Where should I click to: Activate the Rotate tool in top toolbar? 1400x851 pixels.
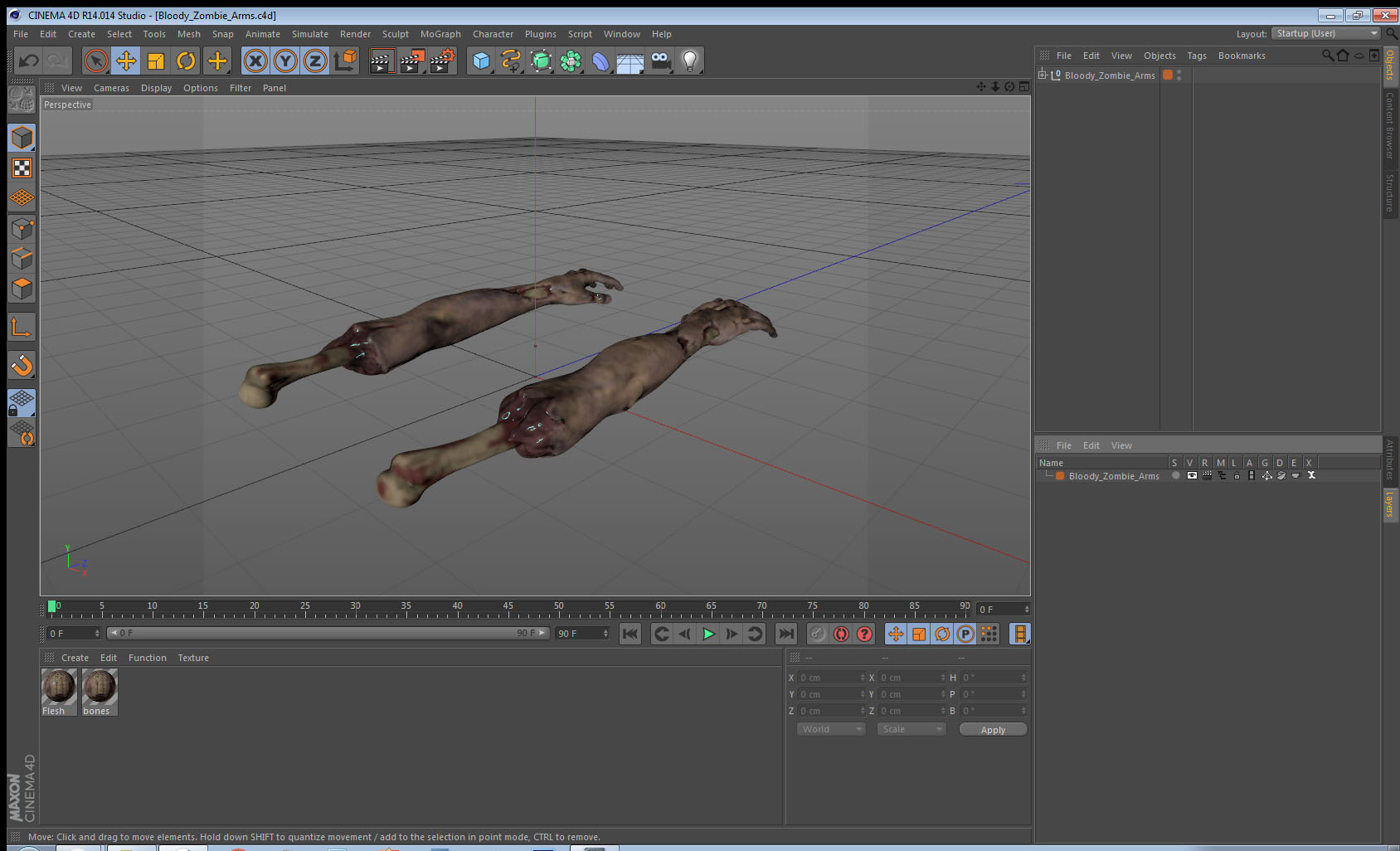tap(186, 61)
